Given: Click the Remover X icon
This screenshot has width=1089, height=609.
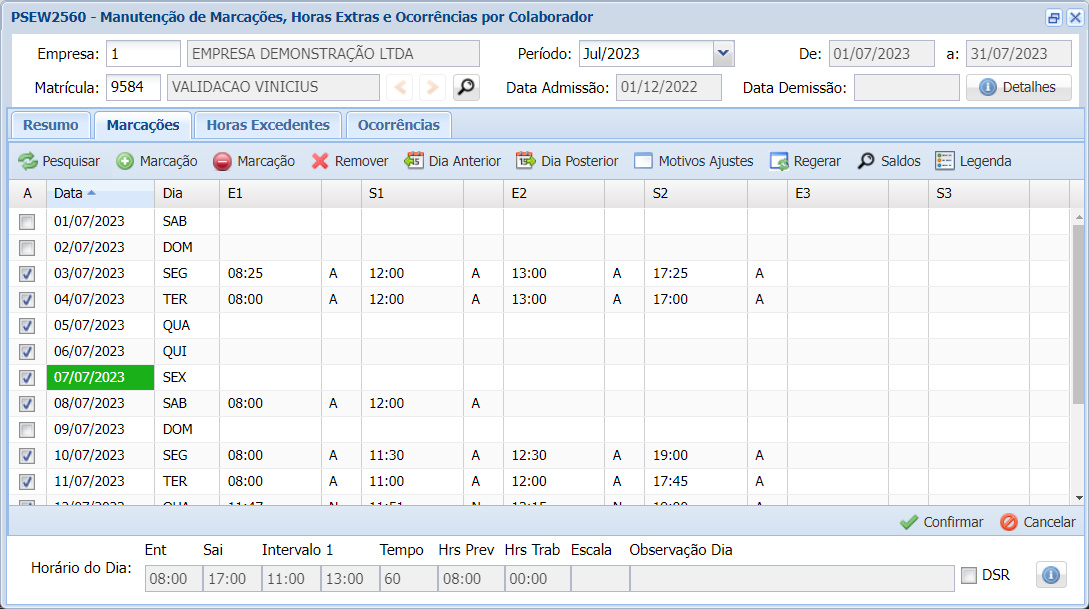Looking at the screenshot, I should (x=320, y=161).
